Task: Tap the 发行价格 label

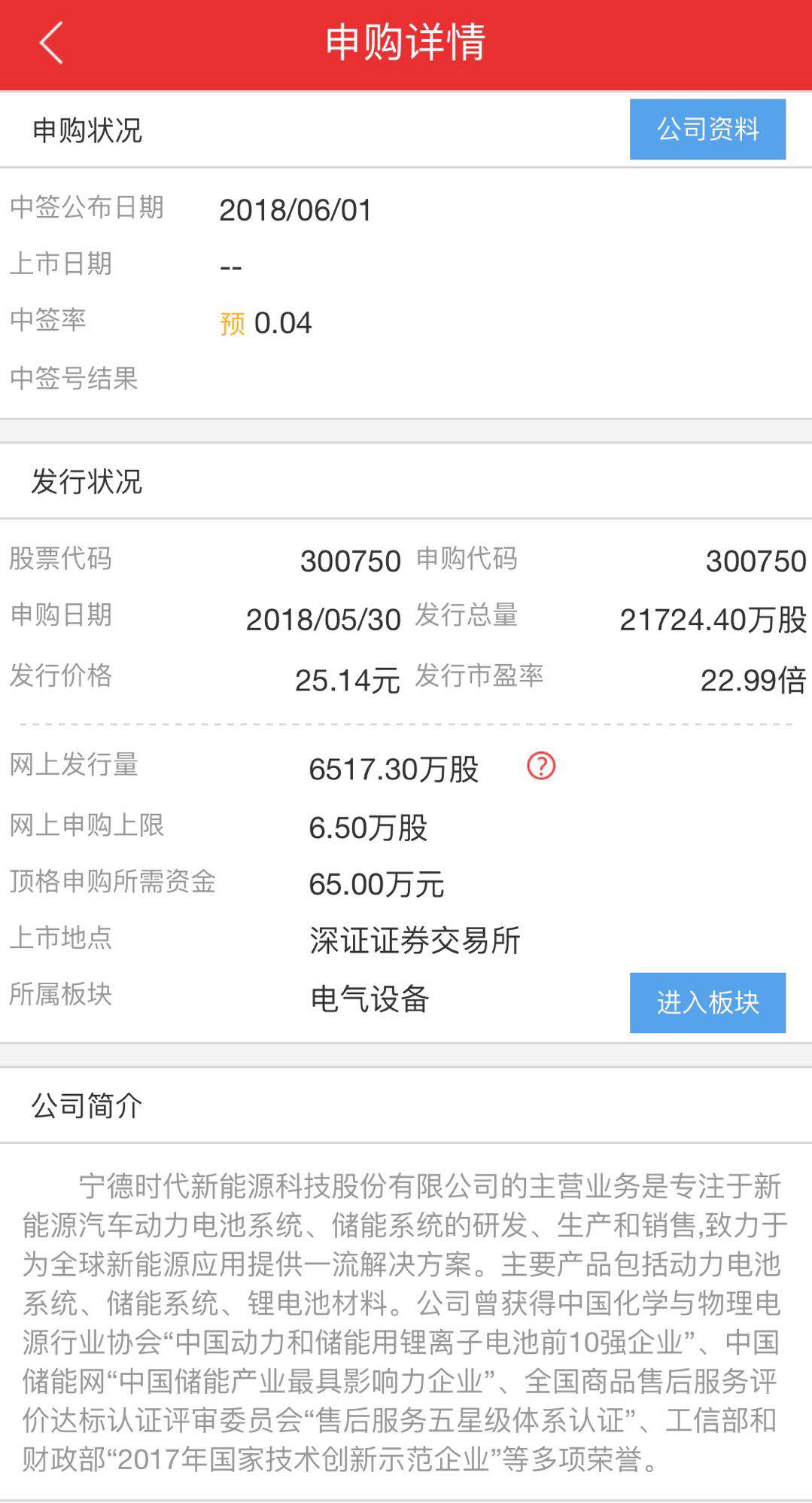Action: 61,675
